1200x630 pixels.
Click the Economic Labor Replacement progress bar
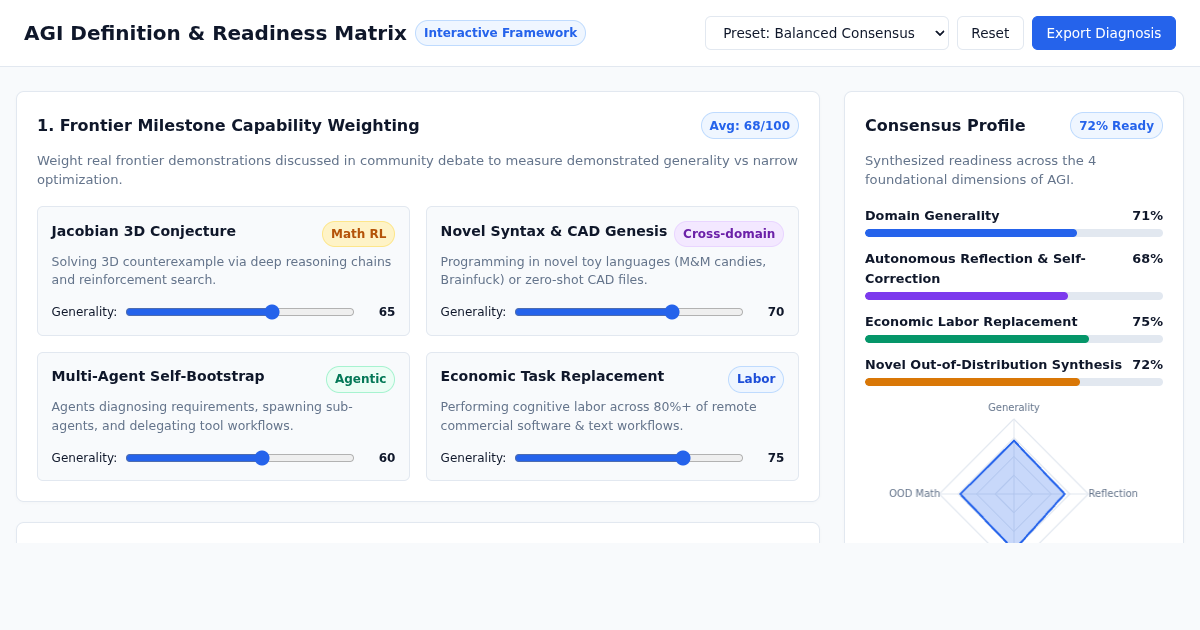tap(1014, 339)
